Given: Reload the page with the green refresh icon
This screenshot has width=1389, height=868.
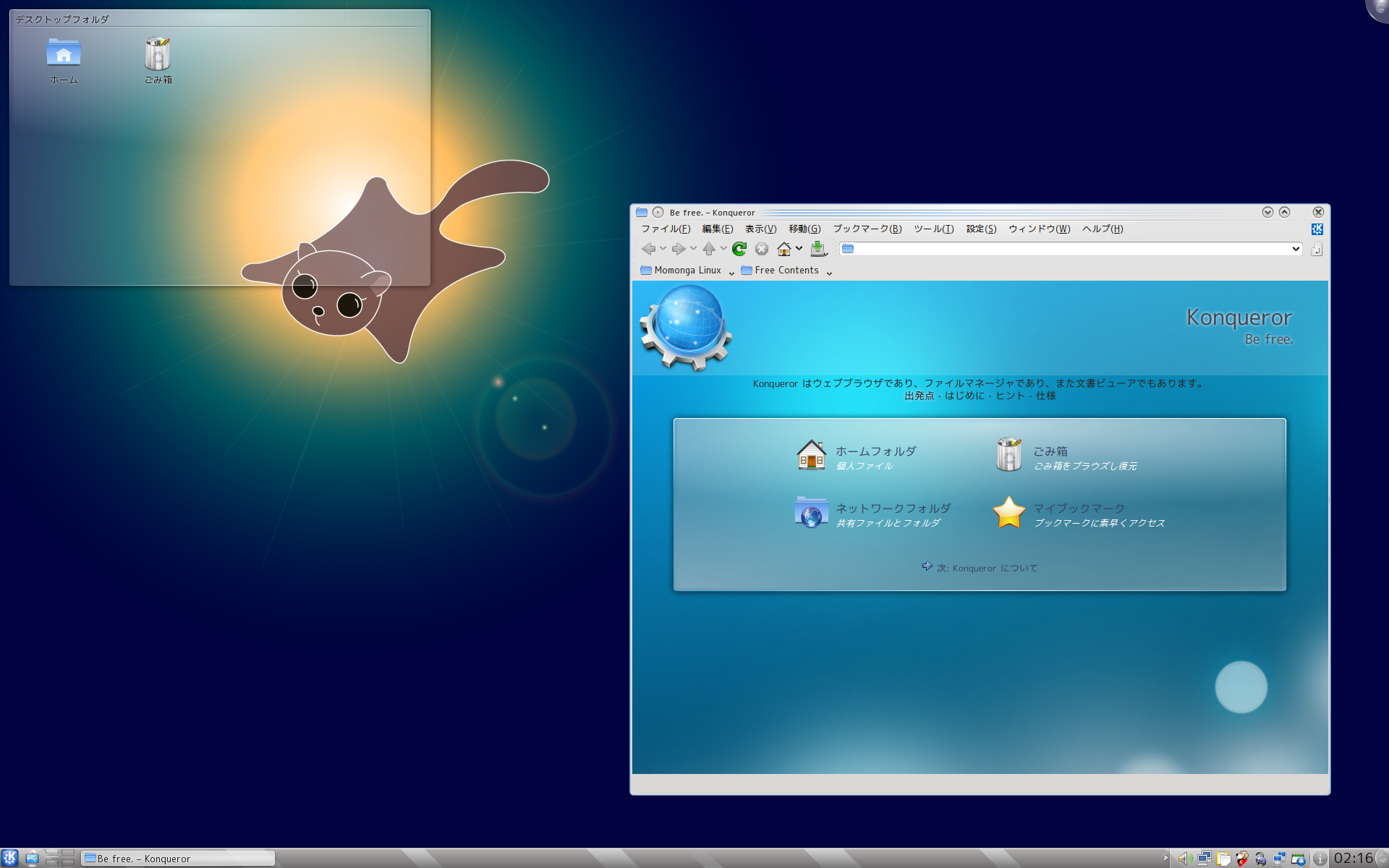Looking at the screenshot, I should click(x=739, y=249).
